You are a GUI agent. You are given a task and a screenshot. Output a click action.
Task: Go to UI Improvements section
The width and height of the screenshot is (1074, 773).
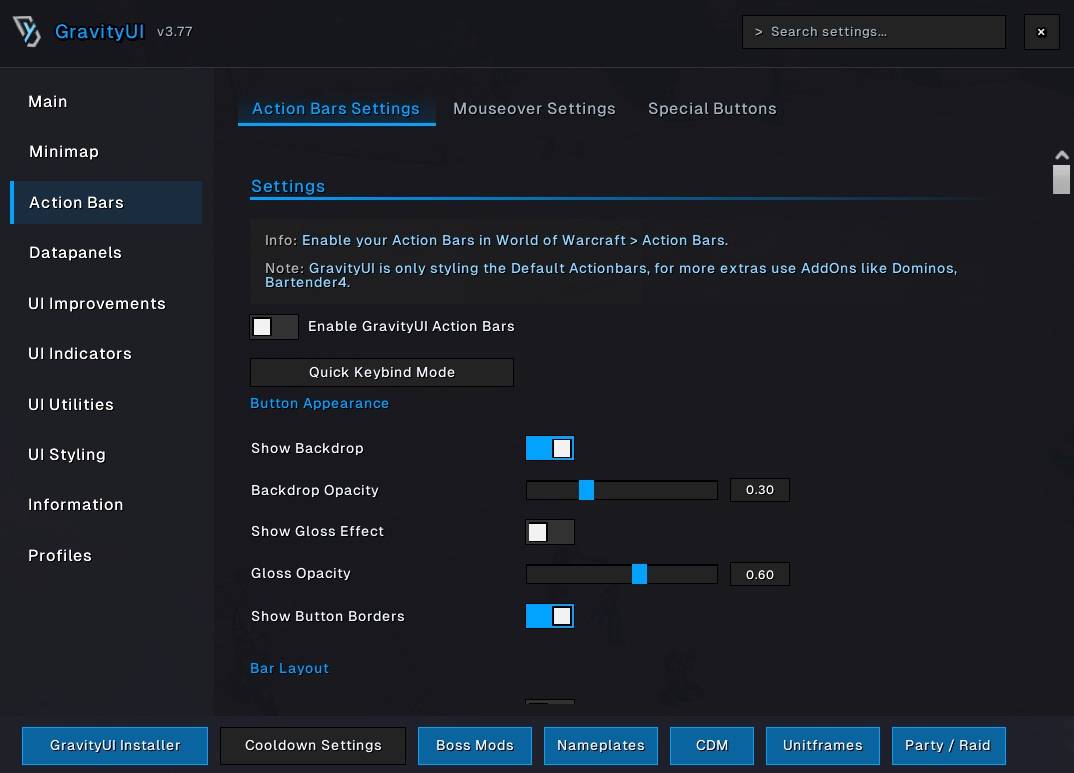pyautogui.click(x=97, y=303)
